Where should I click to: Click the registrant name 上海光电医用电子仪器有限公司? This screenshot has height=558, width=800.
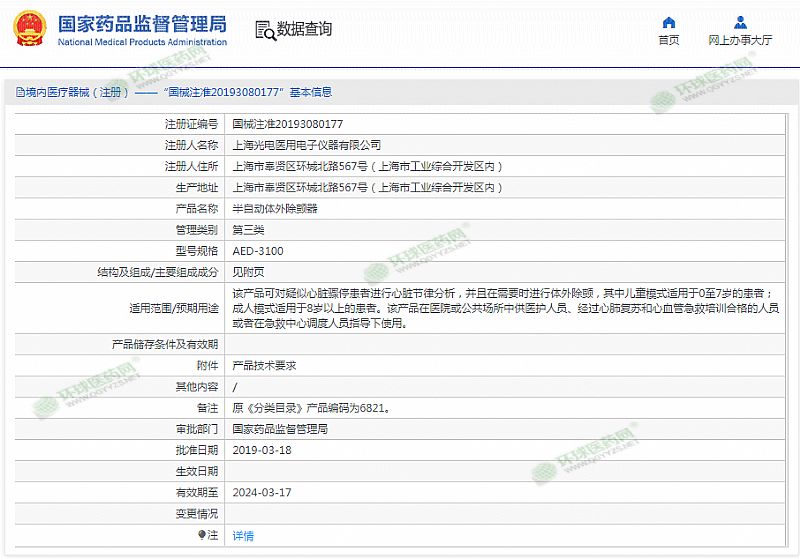pyautogui.click(x=306, y=145)
